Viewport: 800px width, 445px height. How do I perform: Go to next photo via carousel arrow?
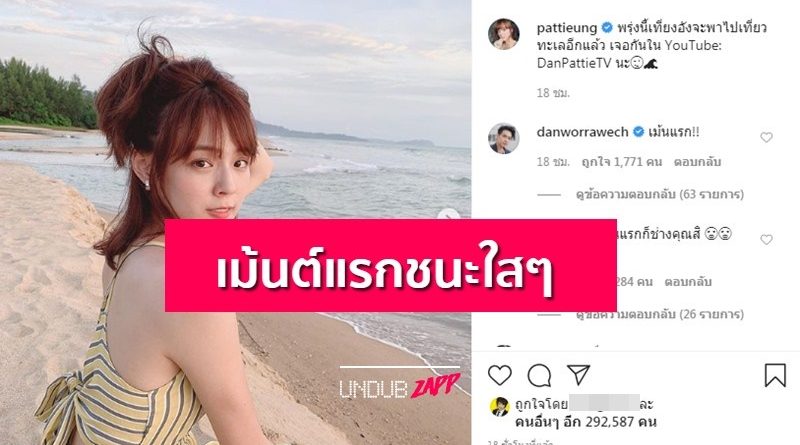pyautogui.click(x=448, y=215)
